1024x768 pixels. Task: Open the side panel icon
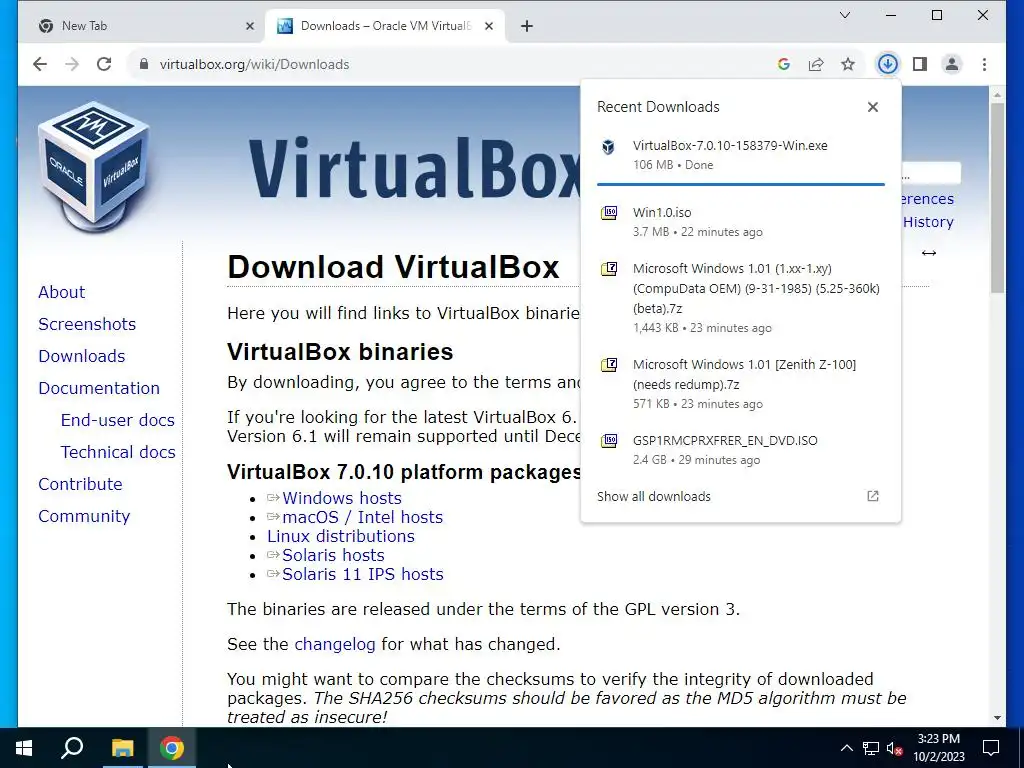pos(920,64)
